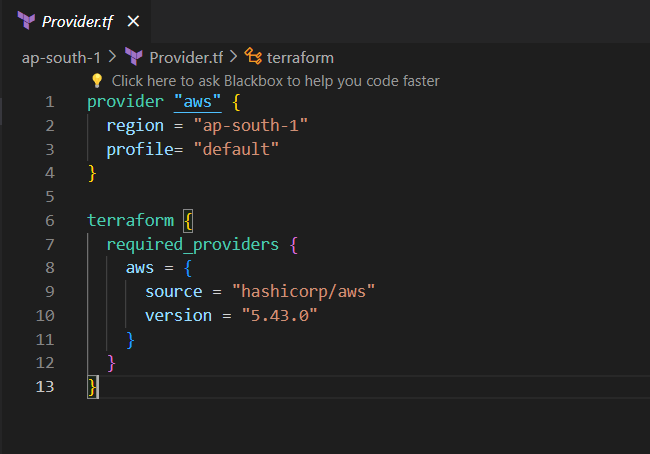Open ap-south-1 folder breadcrumb
650x454 pixels.
tap(61, 58)
